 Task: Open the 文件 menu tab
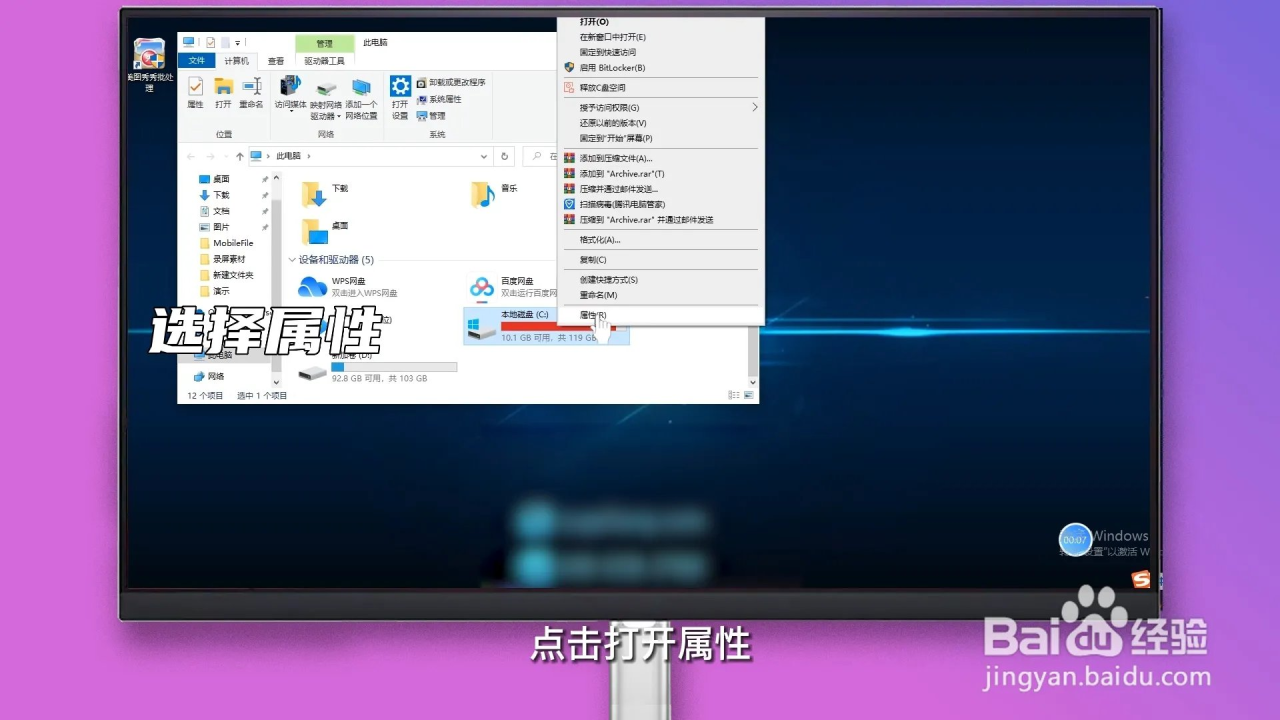coord(196,61)
